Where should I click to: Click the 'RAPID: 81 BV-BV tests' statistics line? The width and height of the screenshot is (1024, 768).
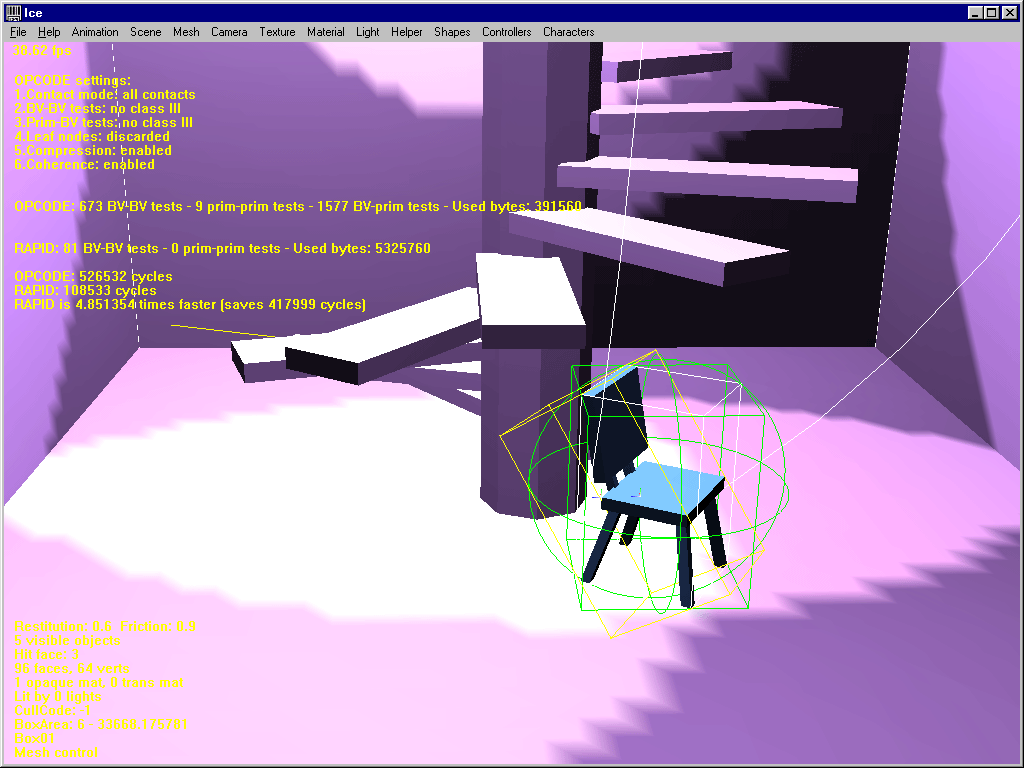[x=223, y=248]
